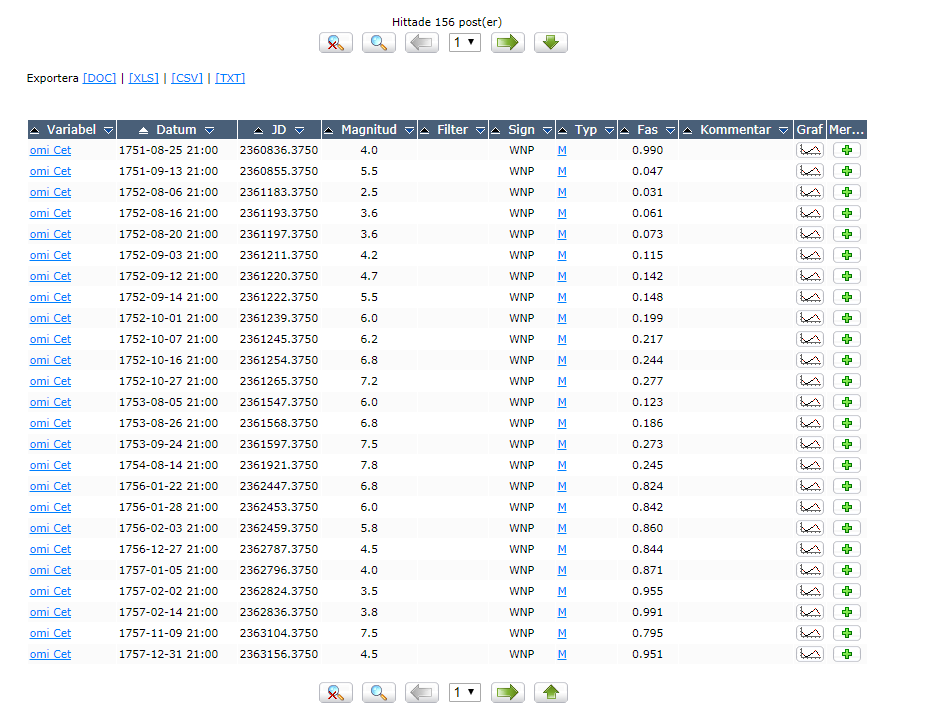Sort Datum column ascending
This screenshot has width=925, height=722.
143,130
